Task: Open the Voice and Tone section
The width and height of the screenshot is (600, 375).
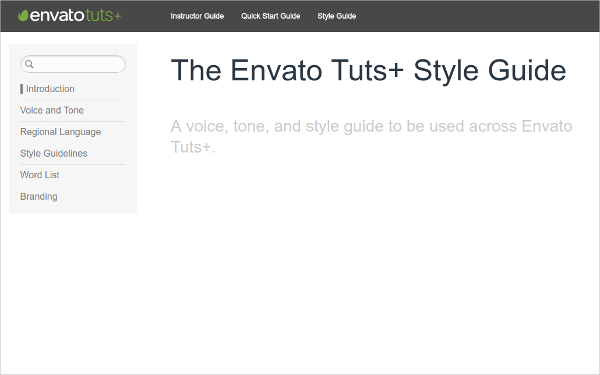Action: (x=52, y=110)
